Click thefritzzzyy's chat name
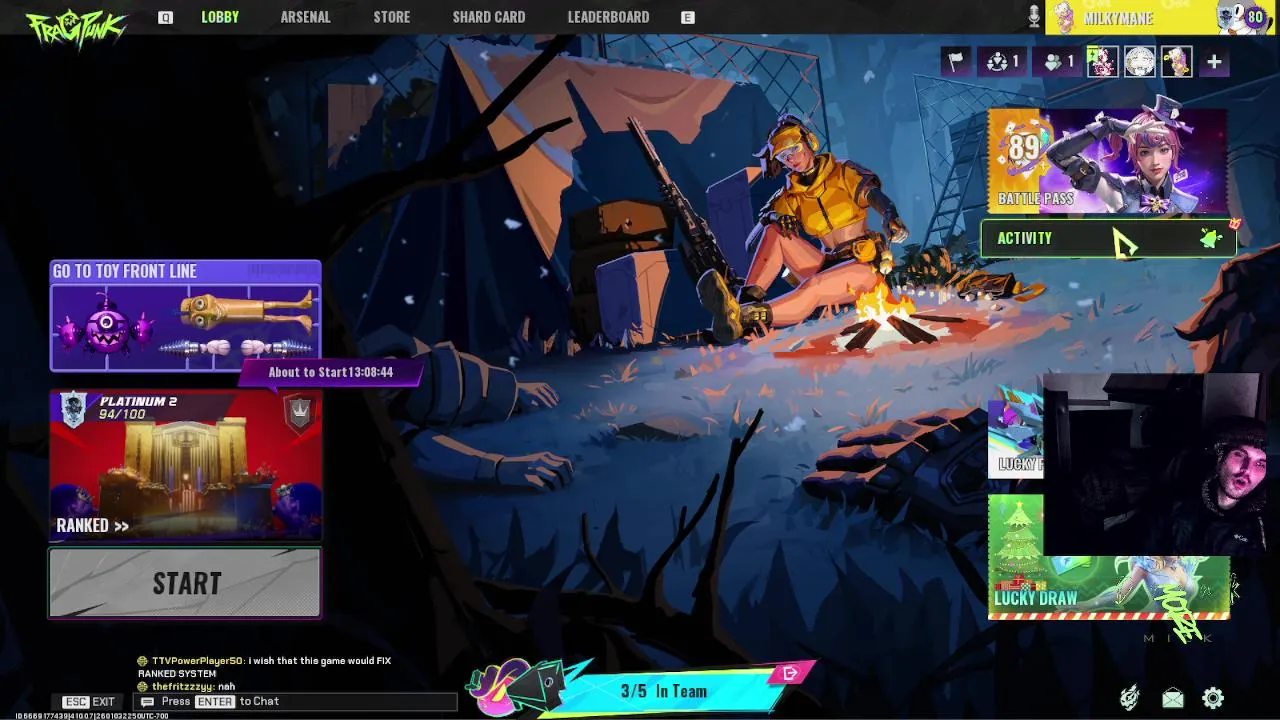 point(181,687)
